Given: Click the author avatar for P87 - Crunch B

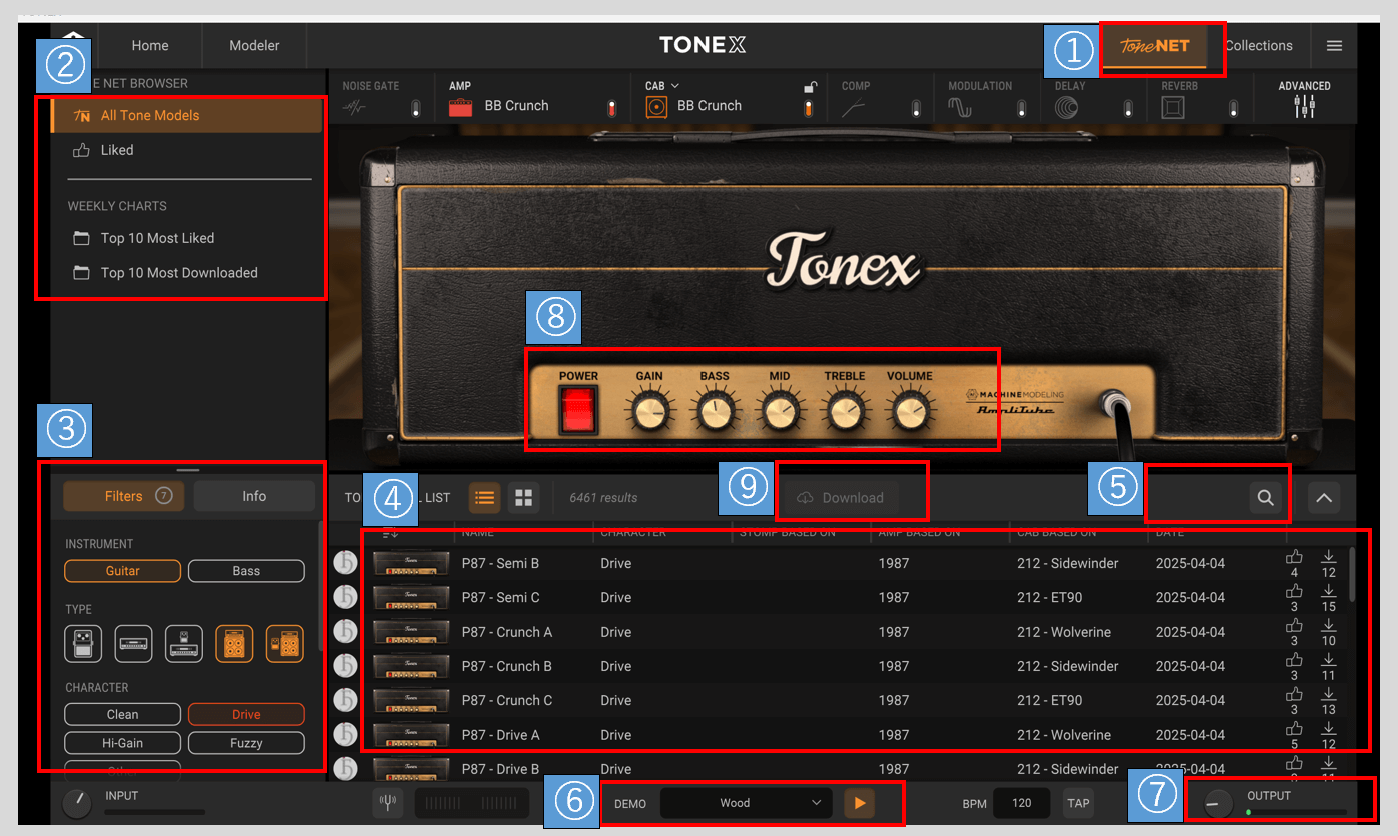Looking at the screenshot, I should 345,666.
